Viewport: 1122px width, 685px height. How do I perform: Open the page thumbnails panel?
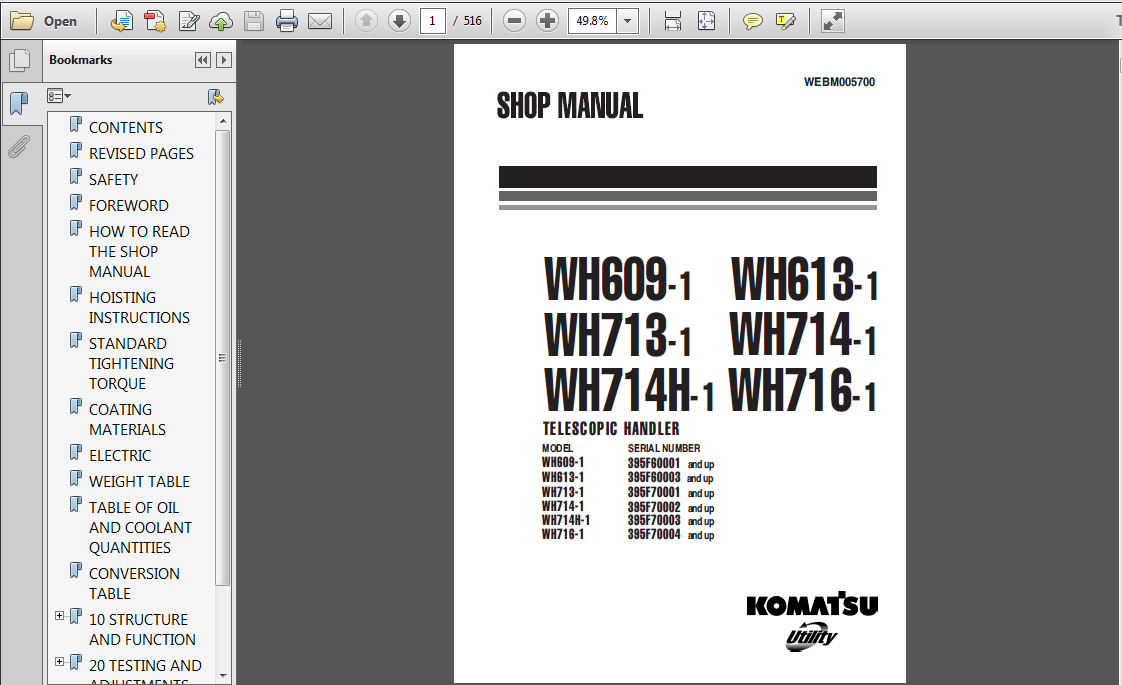(x=20, y=61)
